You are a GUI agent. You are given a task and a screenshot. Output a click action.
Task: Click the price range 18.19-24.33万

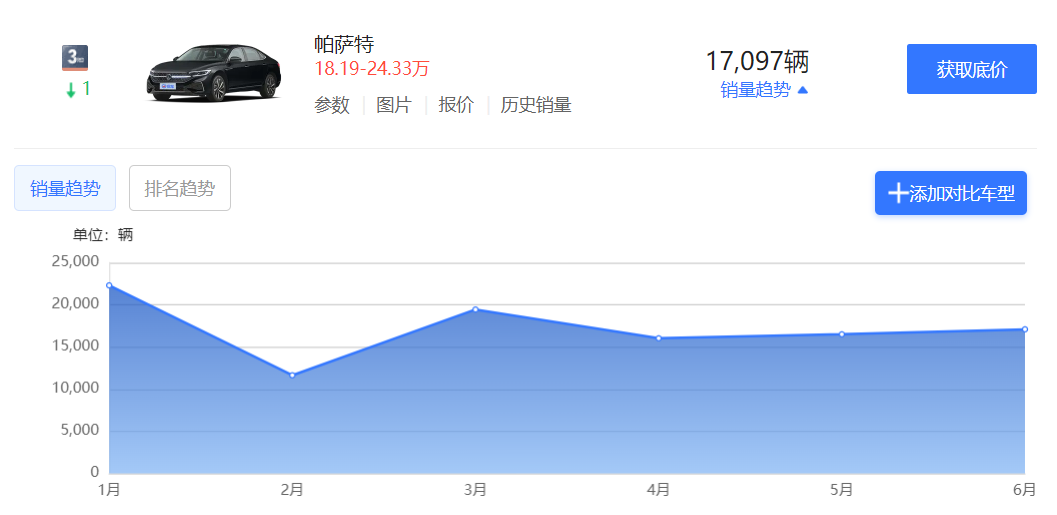(x=371, y=69)
